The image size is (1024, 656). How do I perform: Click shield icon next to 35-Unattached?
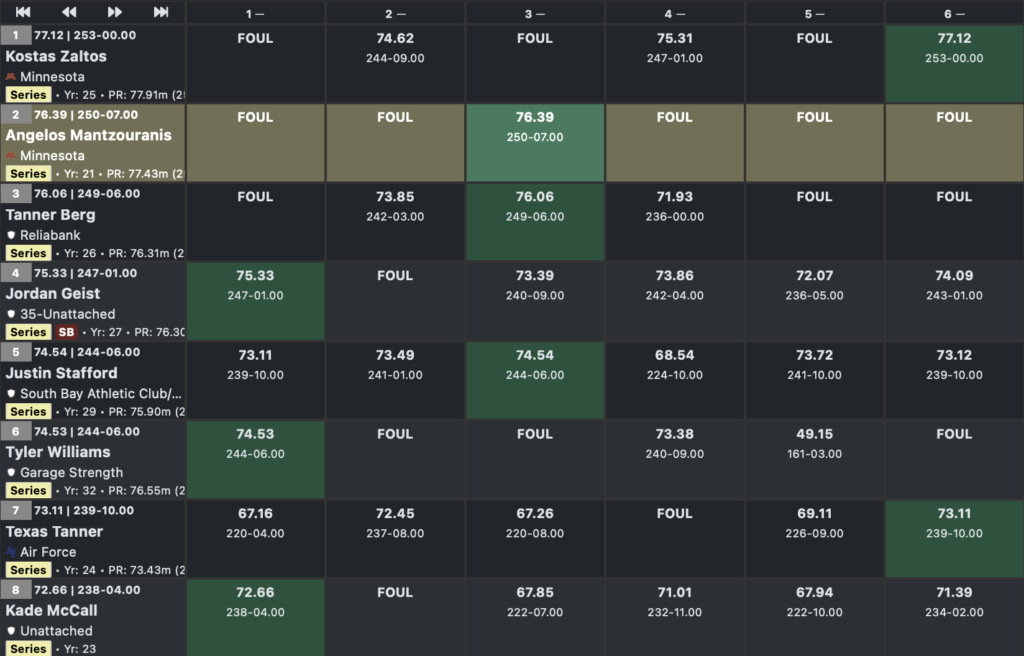pos(12,314)
